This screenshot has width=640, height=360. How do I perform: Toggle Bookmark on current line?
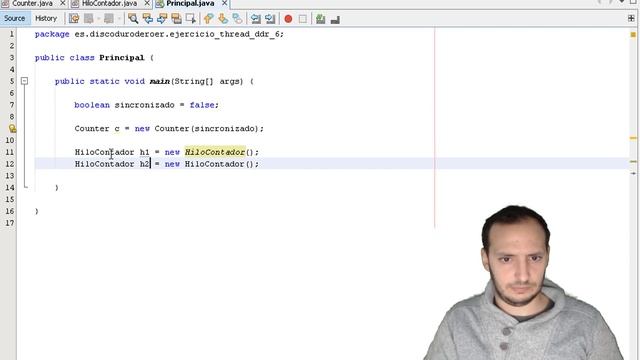pyautogui.click(x=237, y=19)
